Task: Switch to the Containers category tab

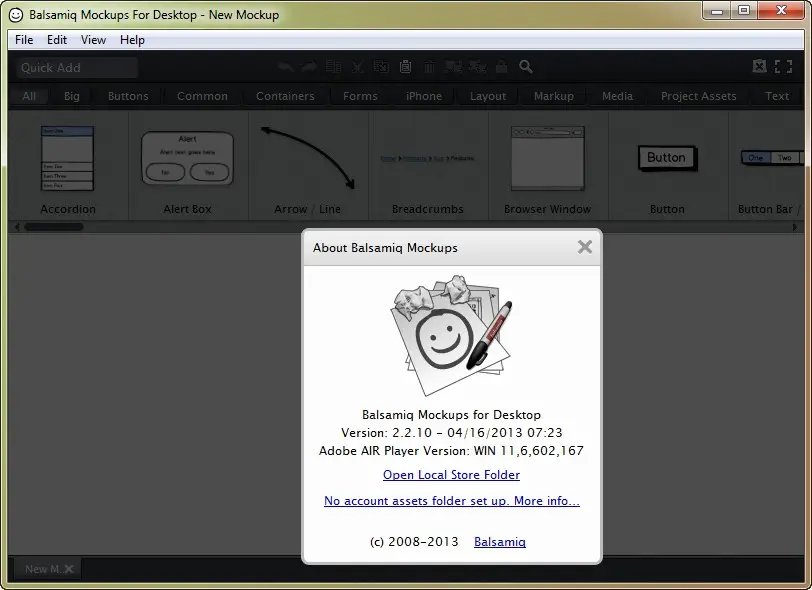Action: [x=285, y=96]
